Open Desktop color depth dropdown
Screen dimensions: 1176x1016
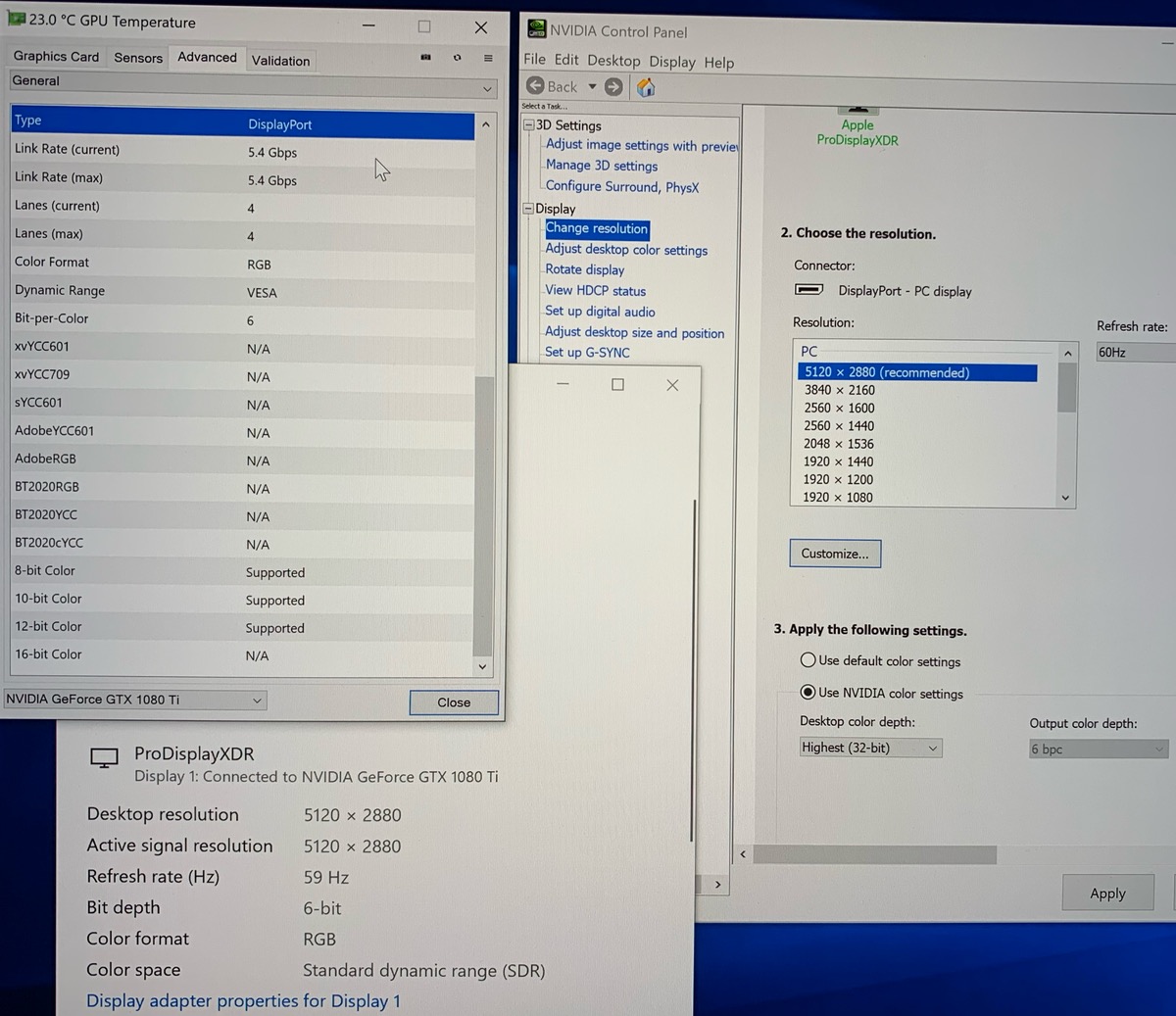pos(870,748)
